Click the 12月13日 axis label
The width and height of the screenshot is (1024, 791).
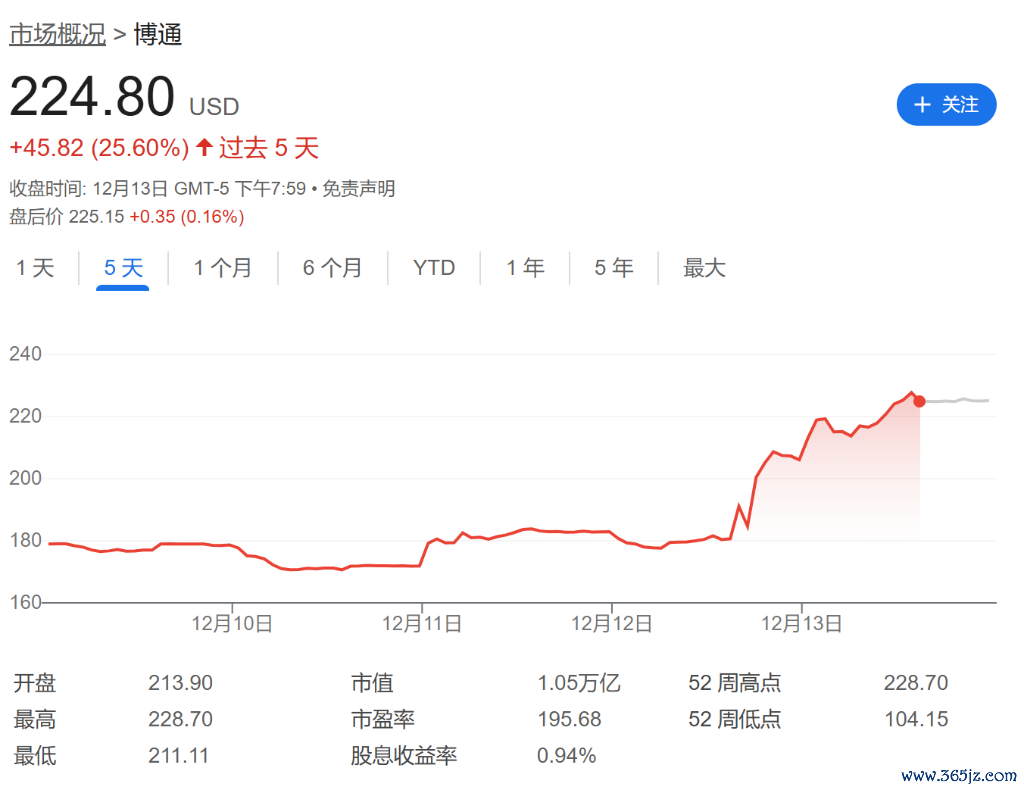(802, 624)
